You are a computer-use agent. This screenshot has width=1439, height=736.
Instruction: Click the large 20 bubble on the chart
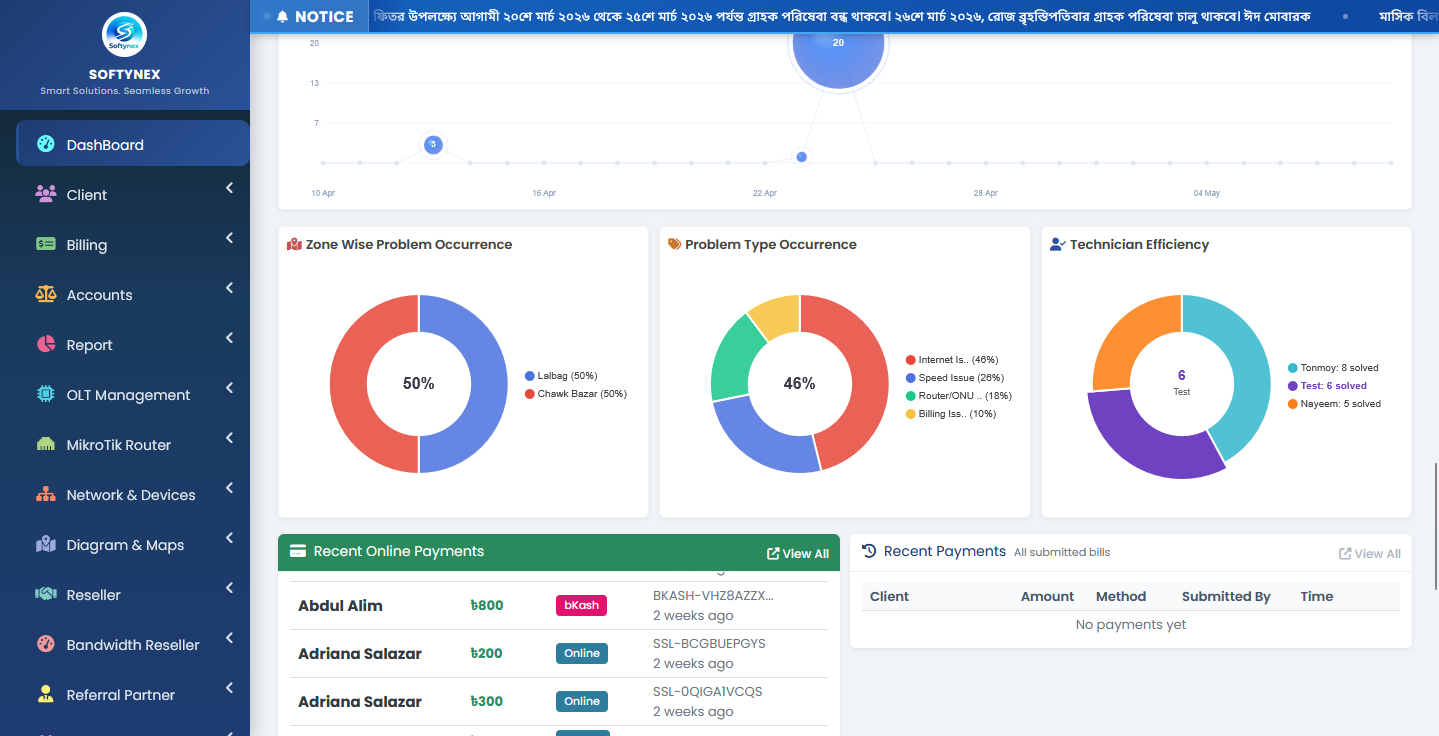(838, 43)
